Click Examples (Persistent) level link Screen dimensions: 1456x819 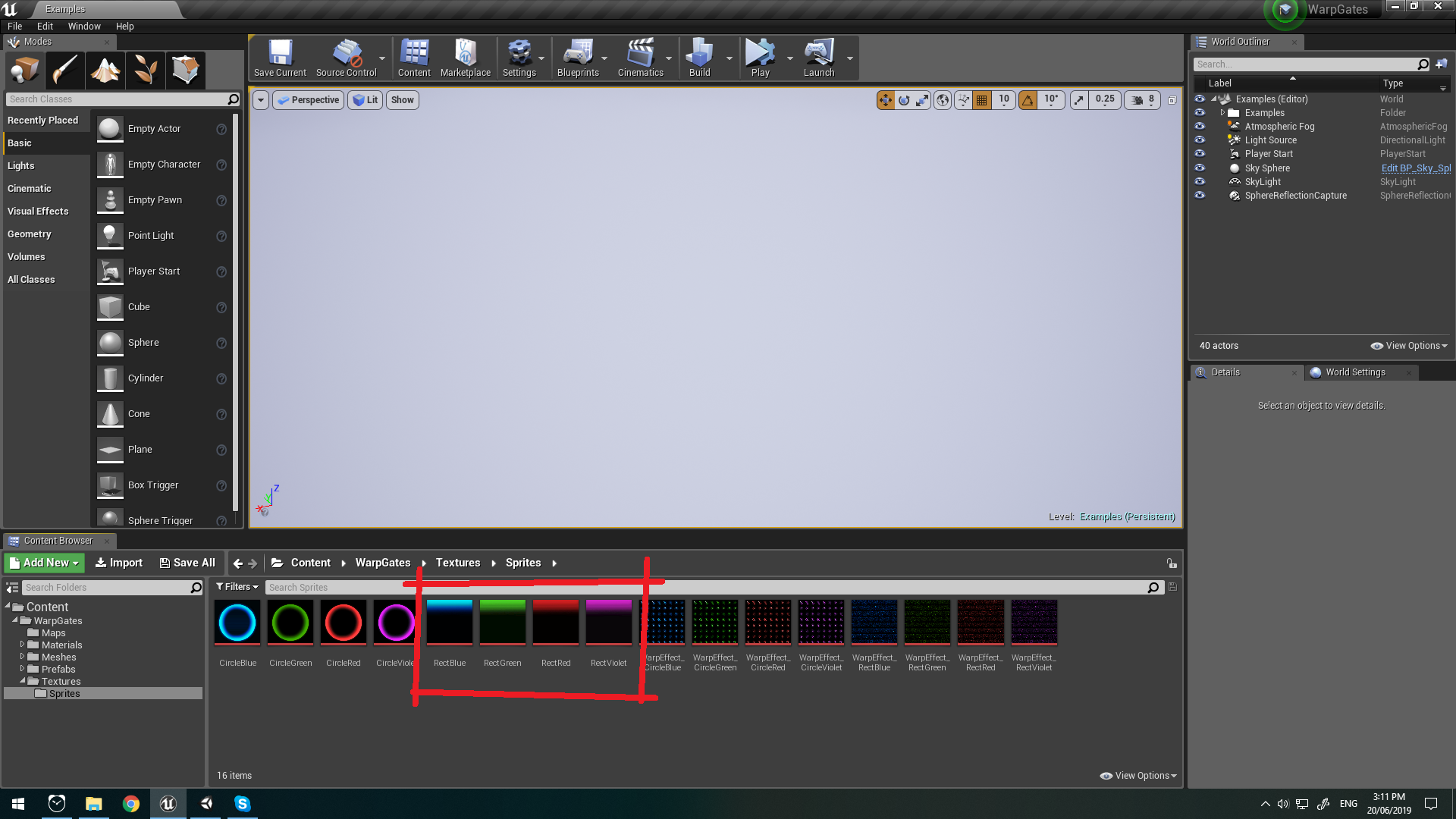tap(1127, 516)
